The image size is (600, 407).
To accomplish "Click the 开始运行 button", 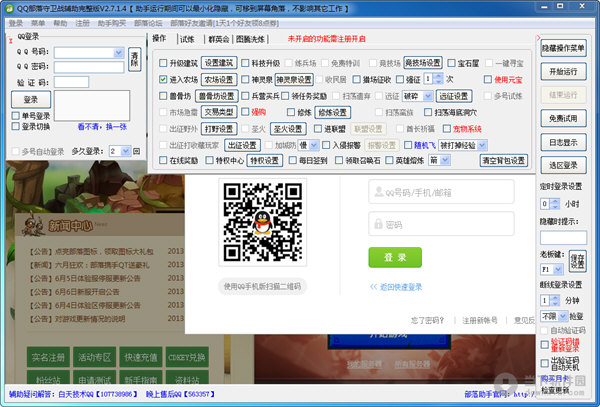I will pyautogui.click(x=563, y=72).
